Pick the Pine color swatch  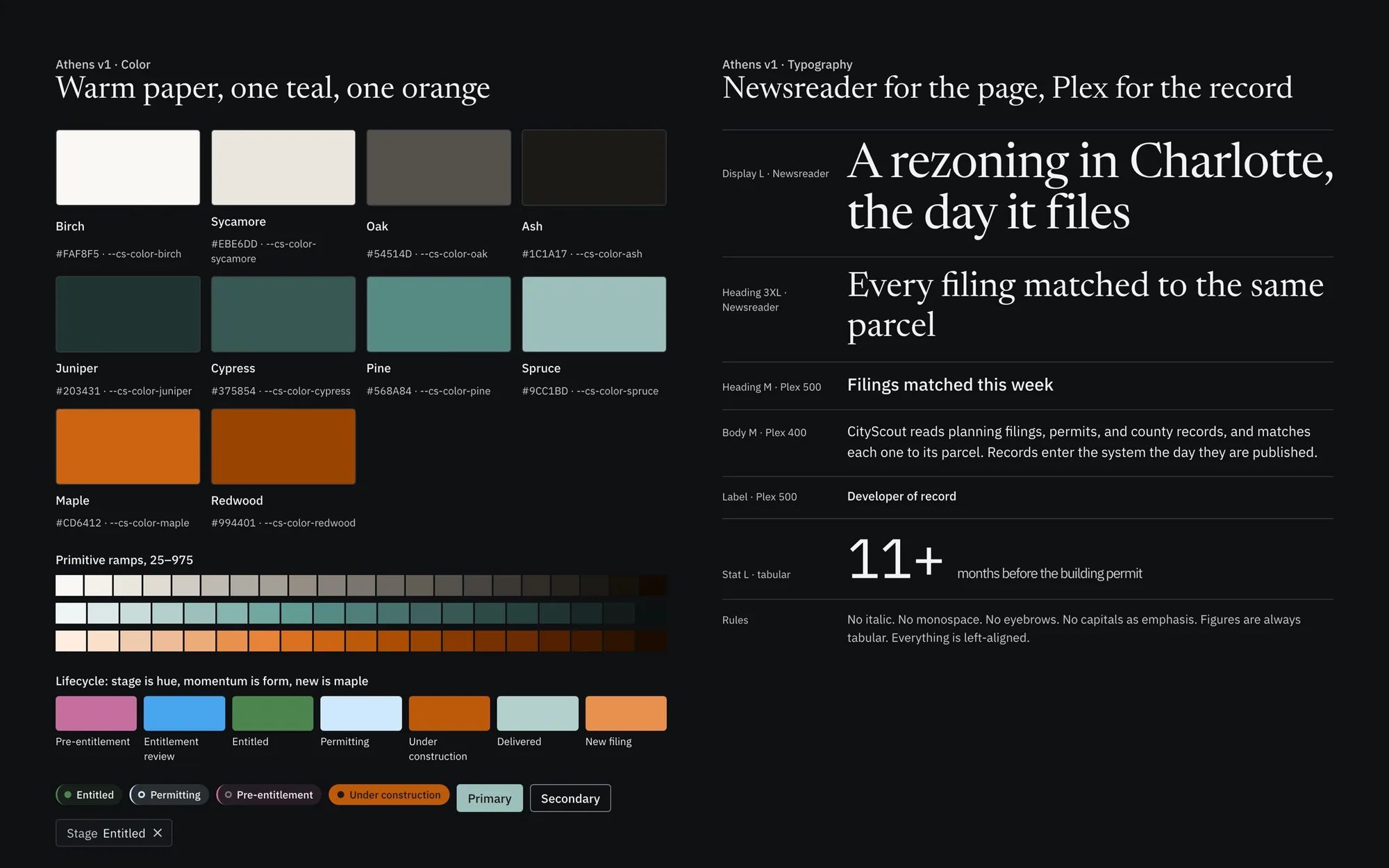[439, 314]
